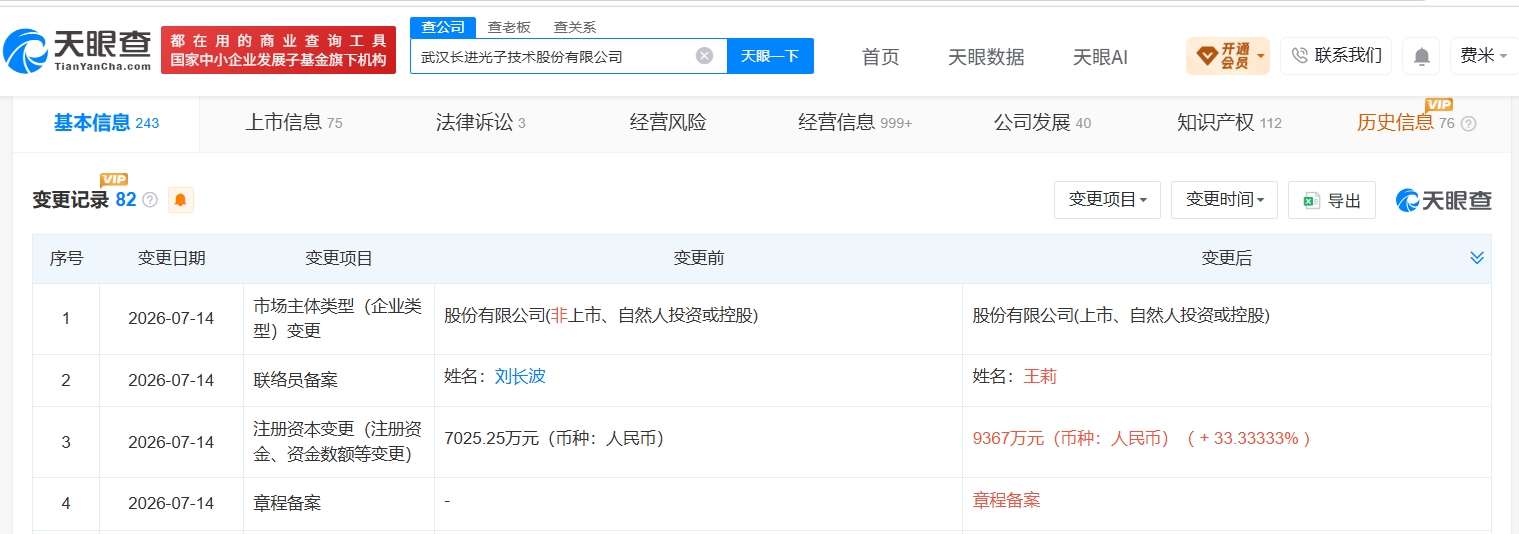Switch to the 公司发展 tab
1519x534 pixels.
(x=1042, y=123)
